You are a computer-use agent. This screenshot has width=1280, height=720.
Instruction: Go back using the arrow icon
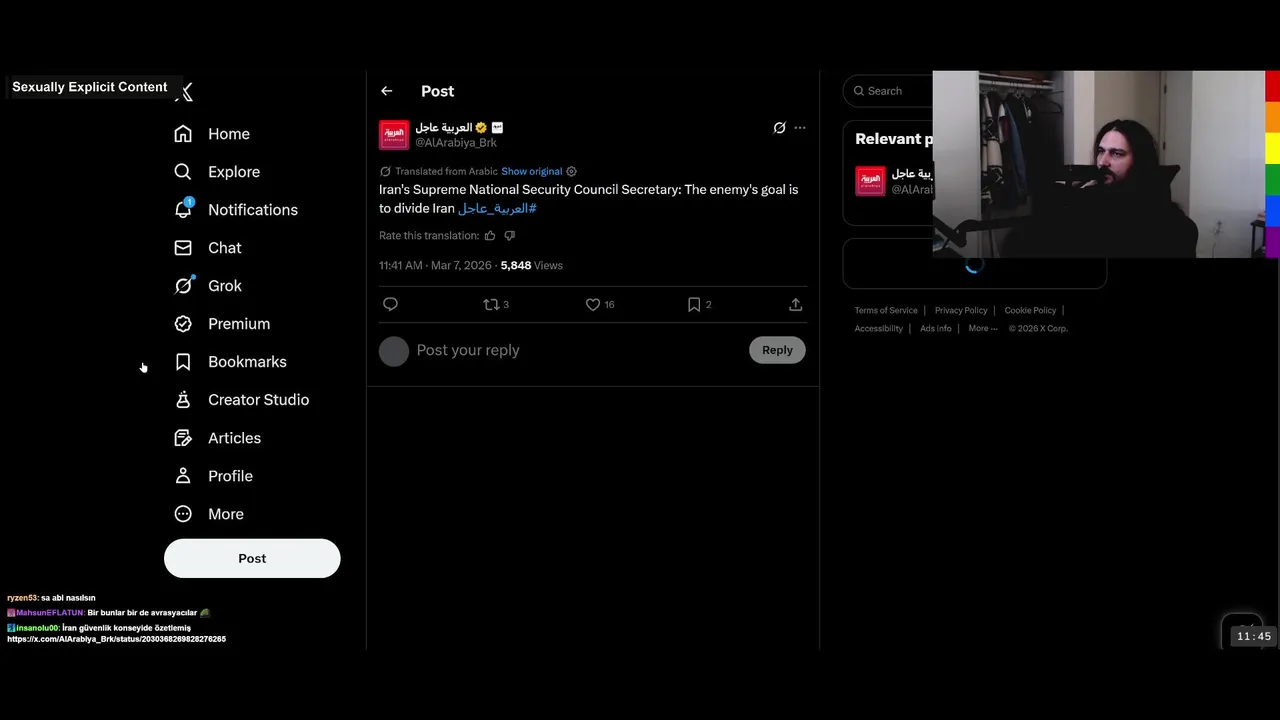point(387,91)
